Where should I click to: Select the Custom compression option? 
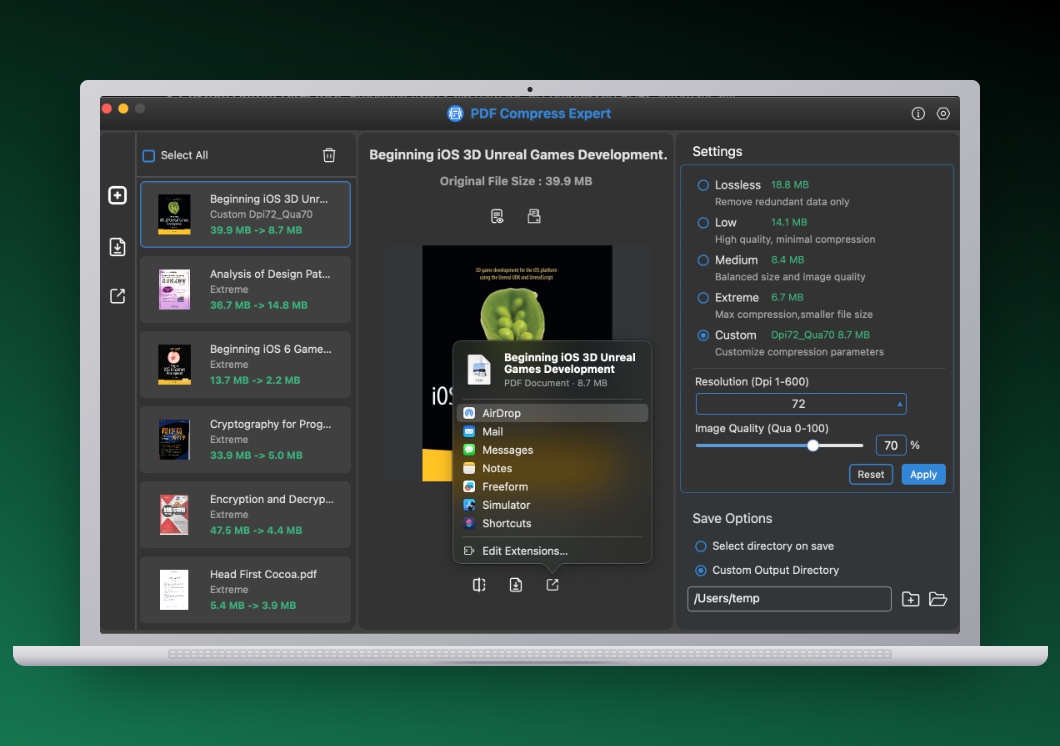pos(703,335)
